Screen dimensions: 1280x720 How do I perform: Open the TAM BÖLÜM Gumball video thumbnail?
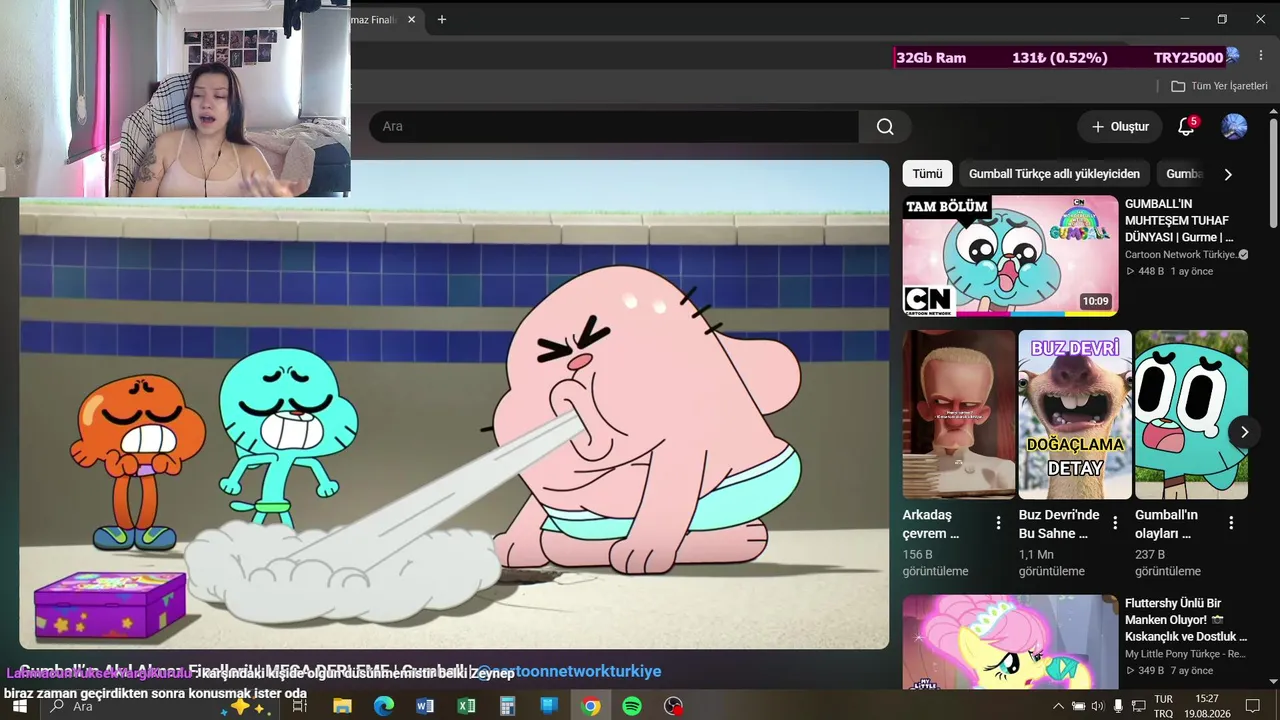coord(1010,256)
